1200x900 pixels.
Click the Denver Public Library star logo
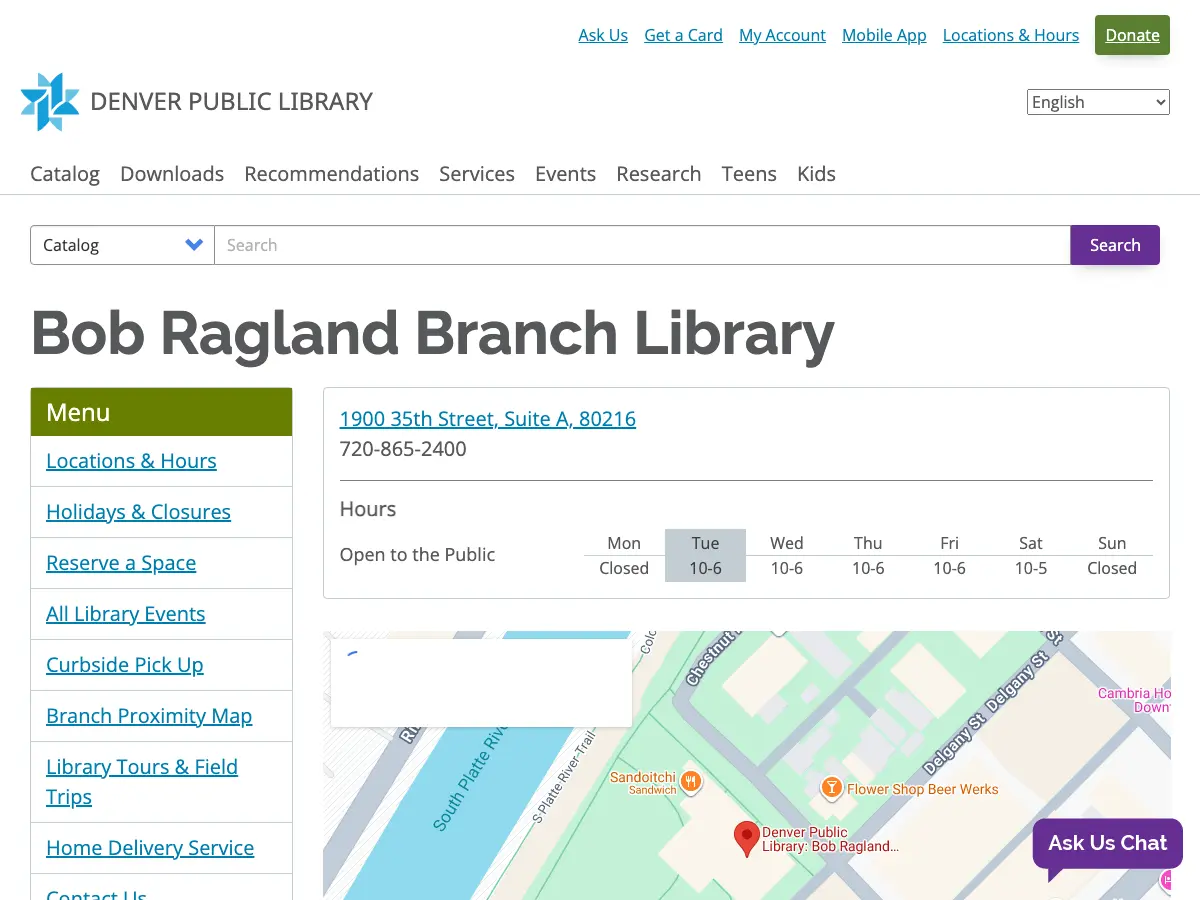click(50, 102)
